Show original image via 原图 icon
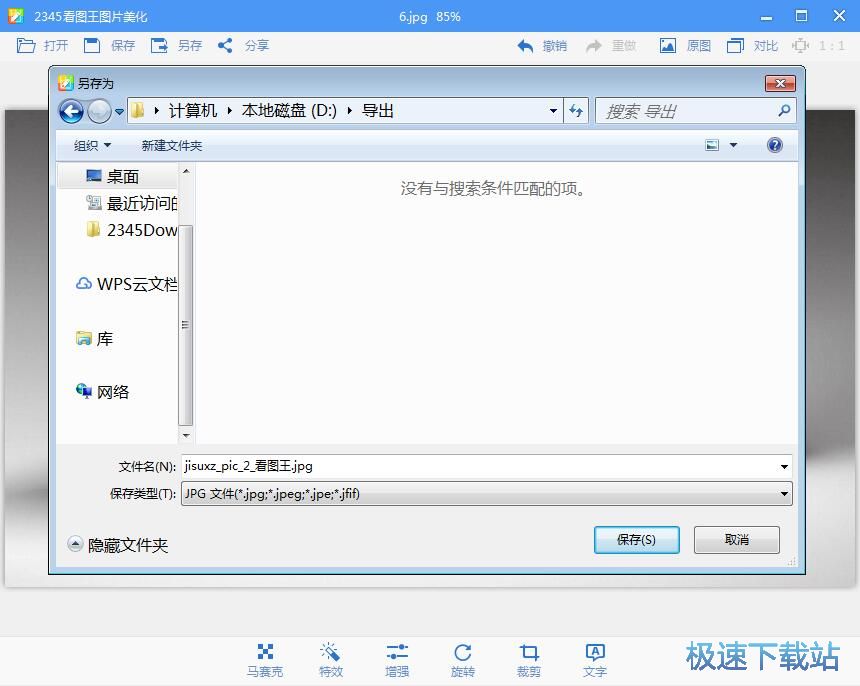 pyautogui.click(x=667, y=46)
